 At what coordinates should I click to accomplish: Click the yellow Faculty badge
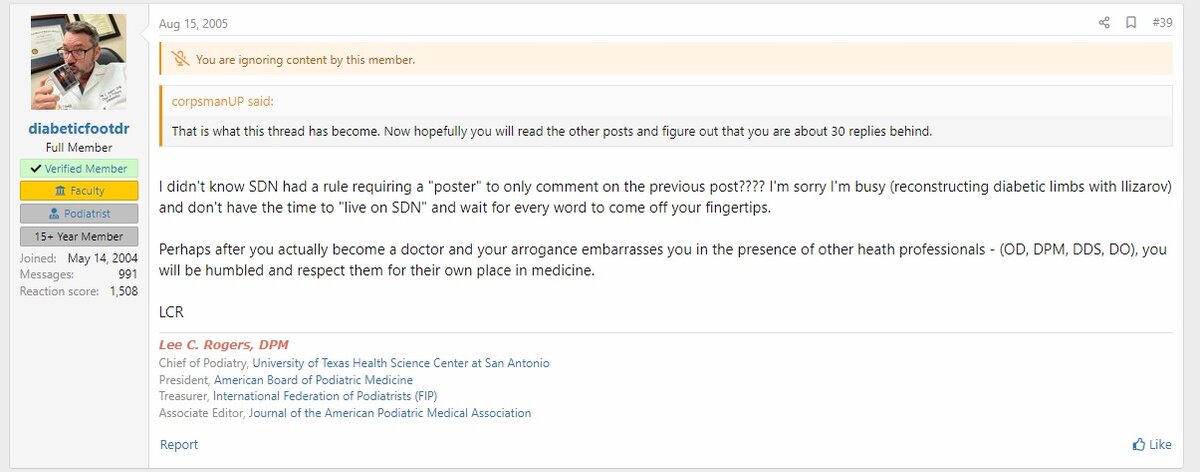click(x=79, y=191)
